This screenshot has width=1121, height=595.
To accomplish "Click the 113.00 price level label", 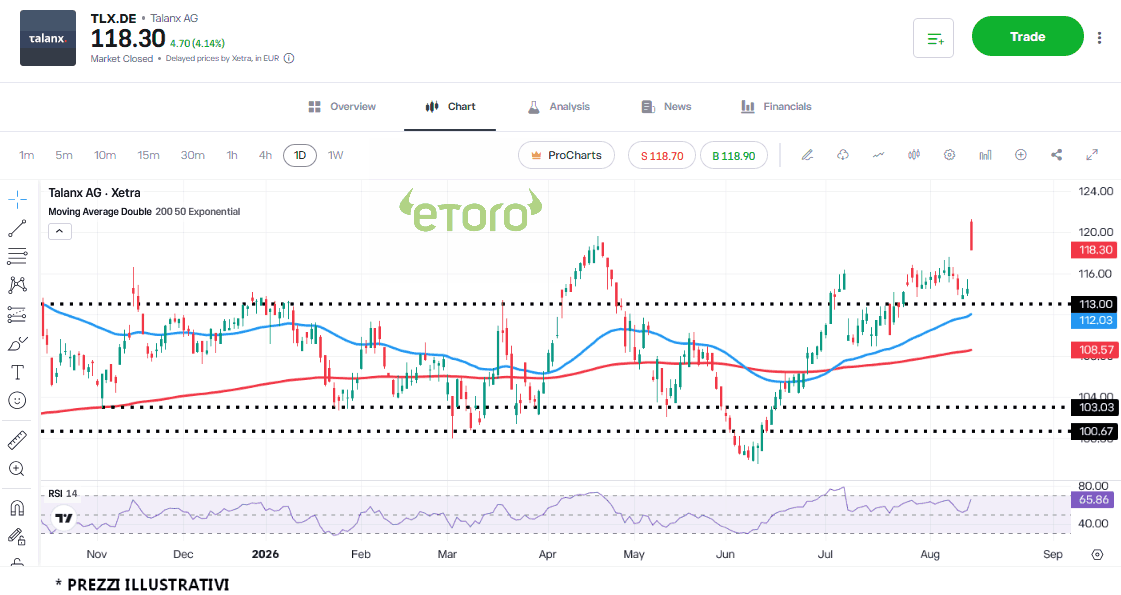I will pyautogui.click(x=1095, y=304).
